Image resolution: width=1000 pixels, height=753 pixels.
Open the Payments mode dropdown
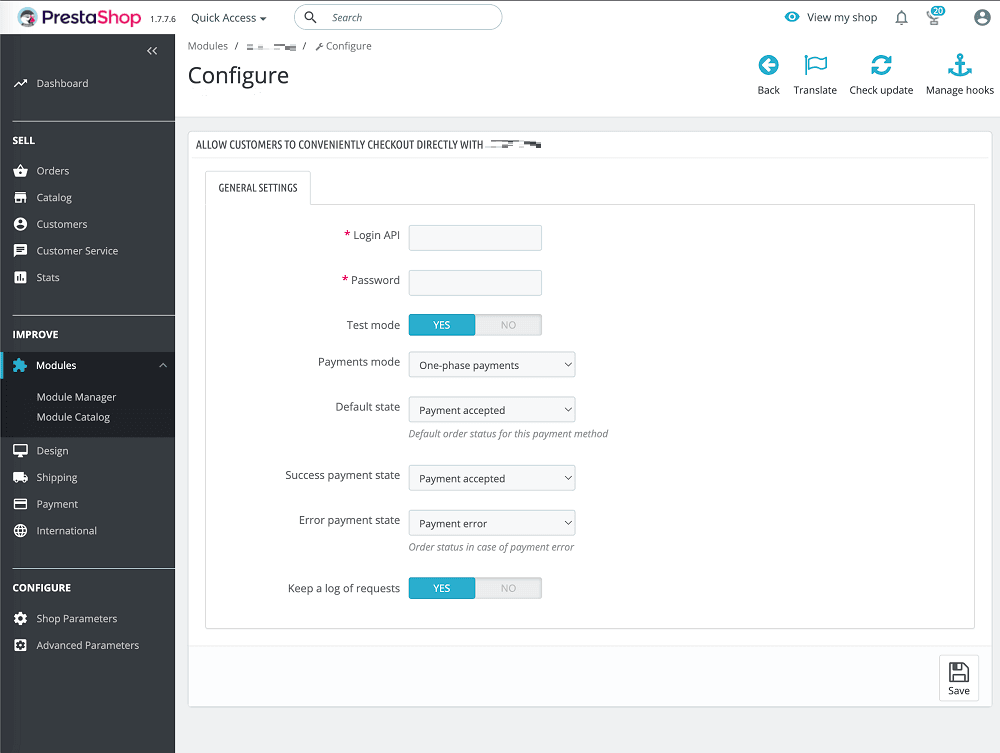[x=491, y=364]
